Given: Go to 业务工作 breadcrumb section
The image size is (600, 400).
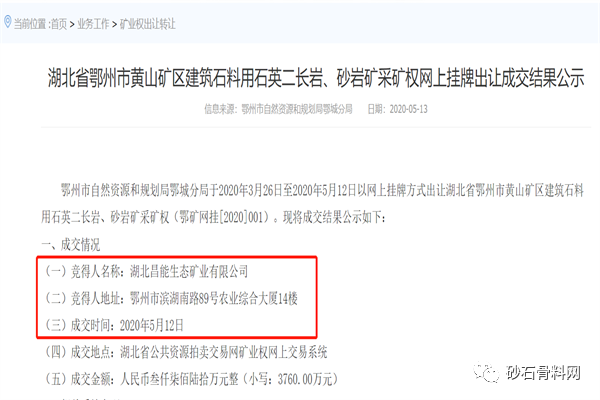Looking at the screenshot, I should [93, 24].
